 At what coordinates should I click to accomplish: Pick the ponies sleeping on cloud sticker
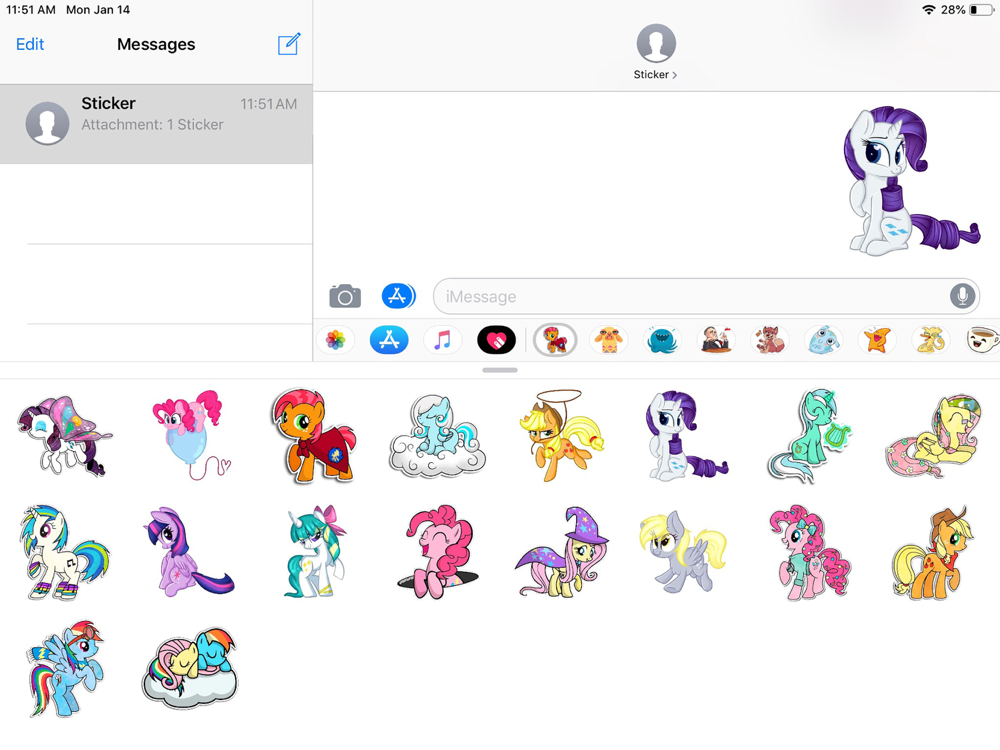tap(189, 668)
